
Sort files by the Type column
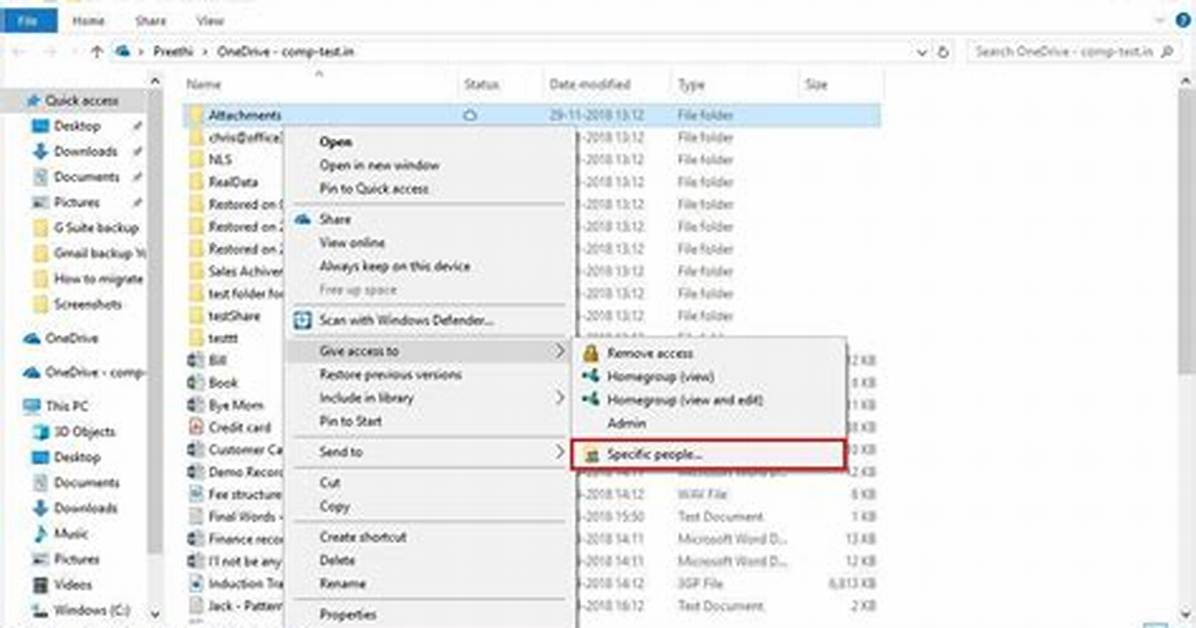(691, 84)
